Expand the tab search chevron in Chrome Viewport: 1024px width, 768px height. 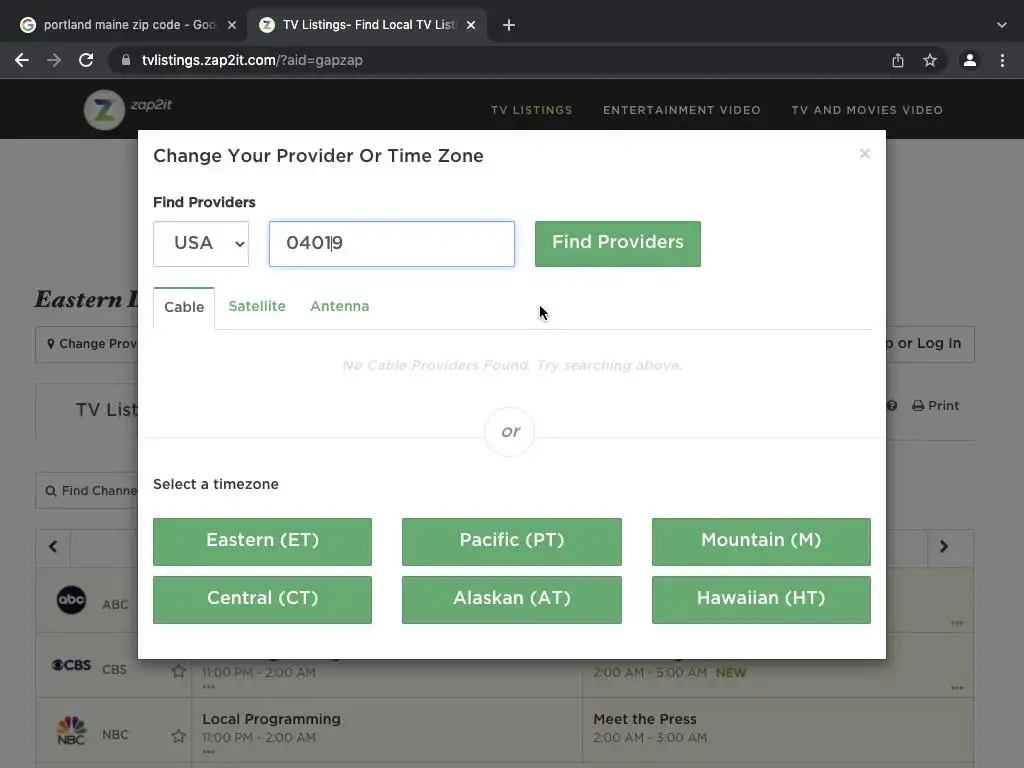[x=1002, y=25]
